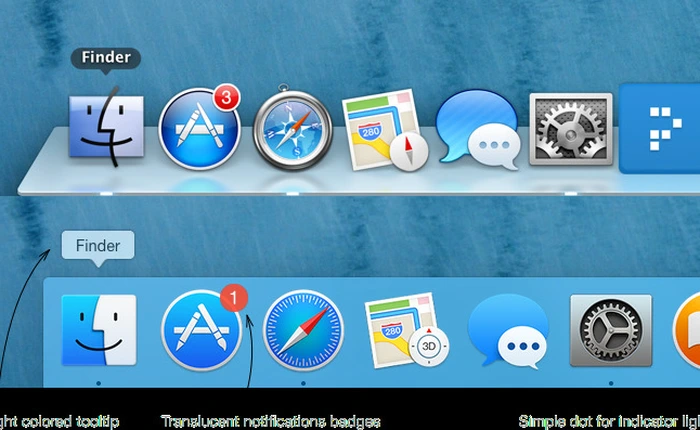Open Messages in the lower flat dock

pos(508,331)
